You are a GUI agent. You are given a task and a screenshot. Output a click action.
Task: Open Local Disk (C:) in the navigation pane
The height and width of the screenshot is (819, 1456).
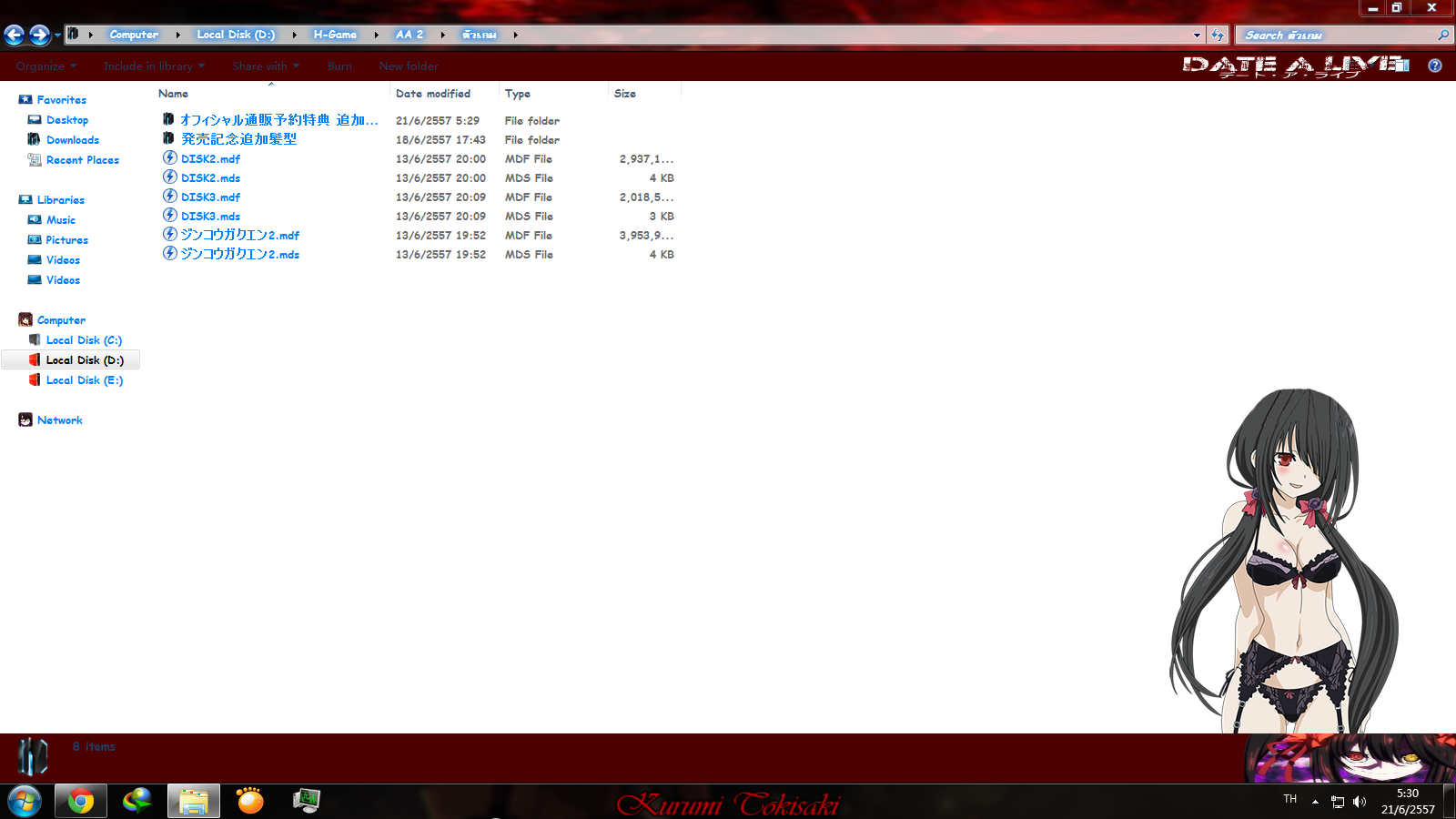pyautogui.click(x=84, y=339)
